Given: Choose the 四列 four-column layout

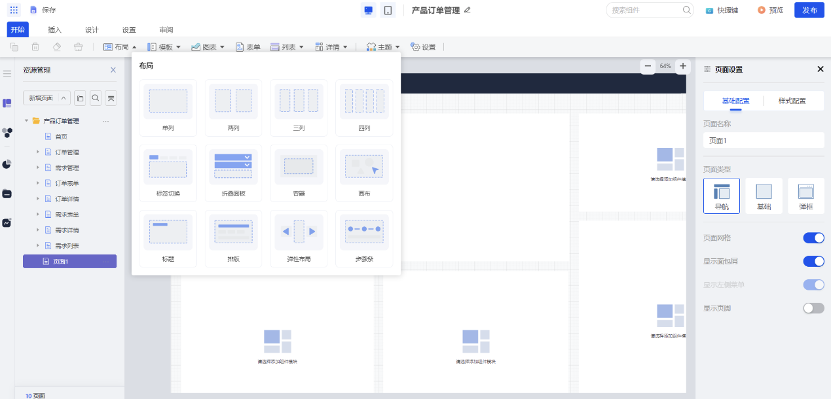Looking at the screenshot, I should pyautogui.click(x=364, y=108).
